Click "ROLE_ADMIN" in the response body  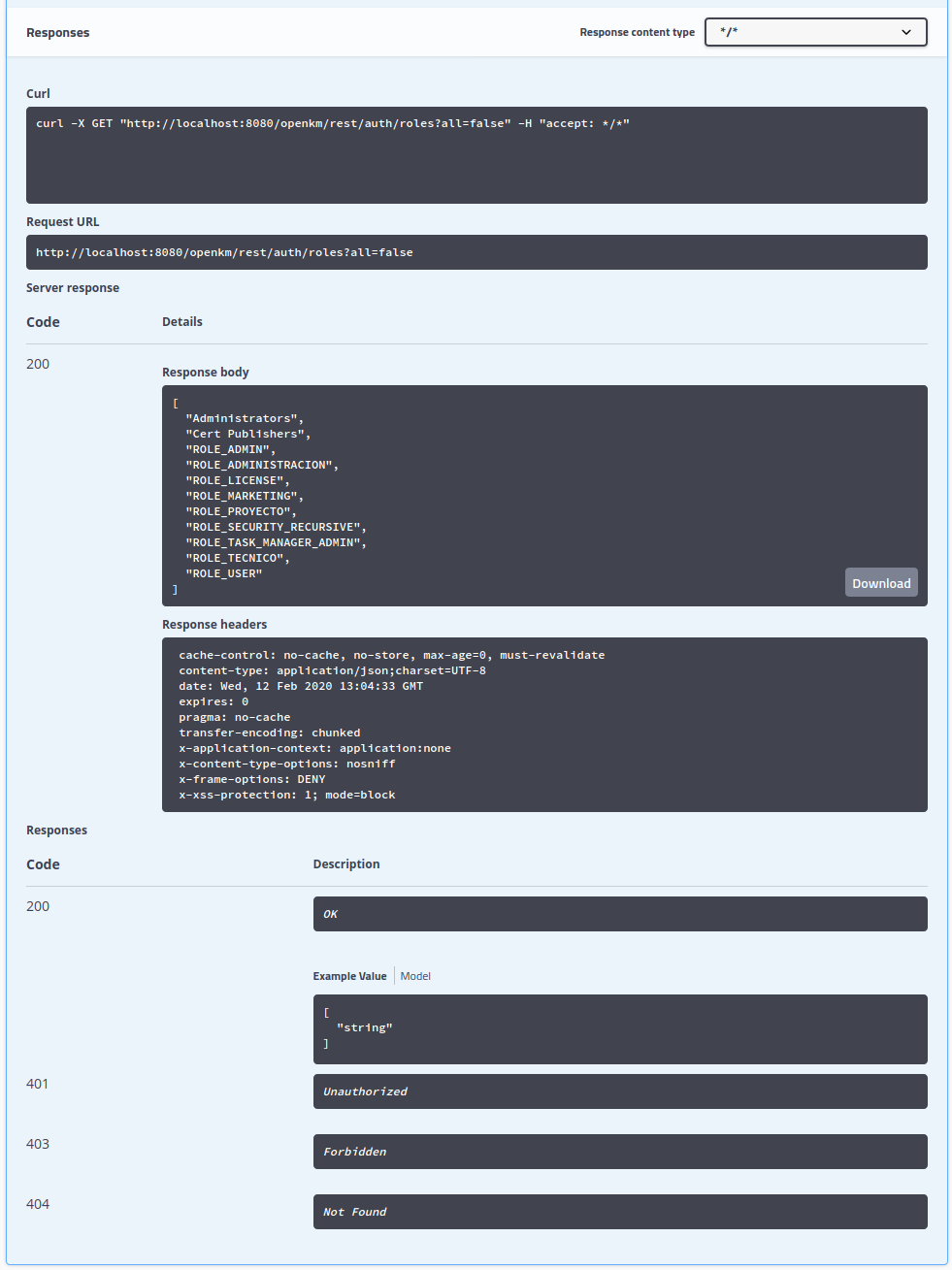[230, 450]
